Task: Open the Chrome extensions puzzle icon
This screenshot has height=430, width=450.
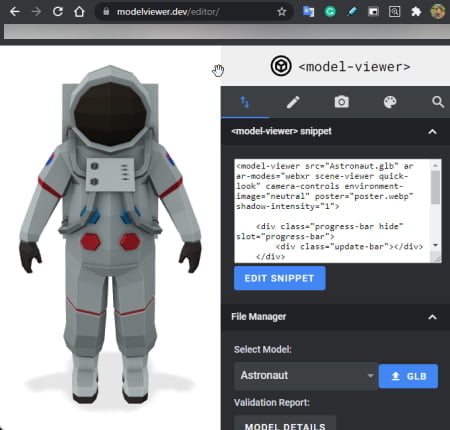Action: 416,12
